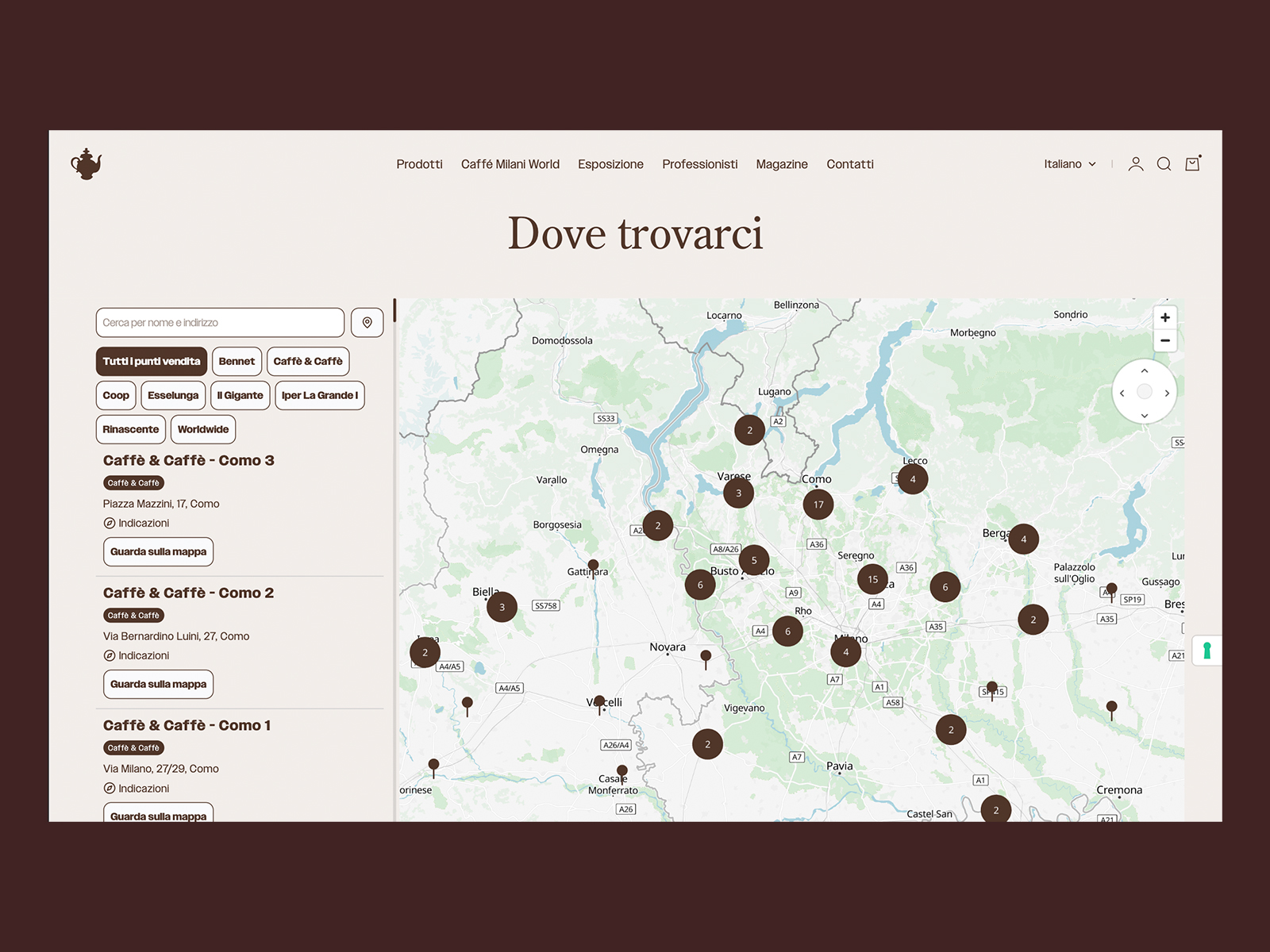Enable the Esselunga filter
Viewport: 1270px width, 952px height.
pyautogui.click(x=173, y=395)
